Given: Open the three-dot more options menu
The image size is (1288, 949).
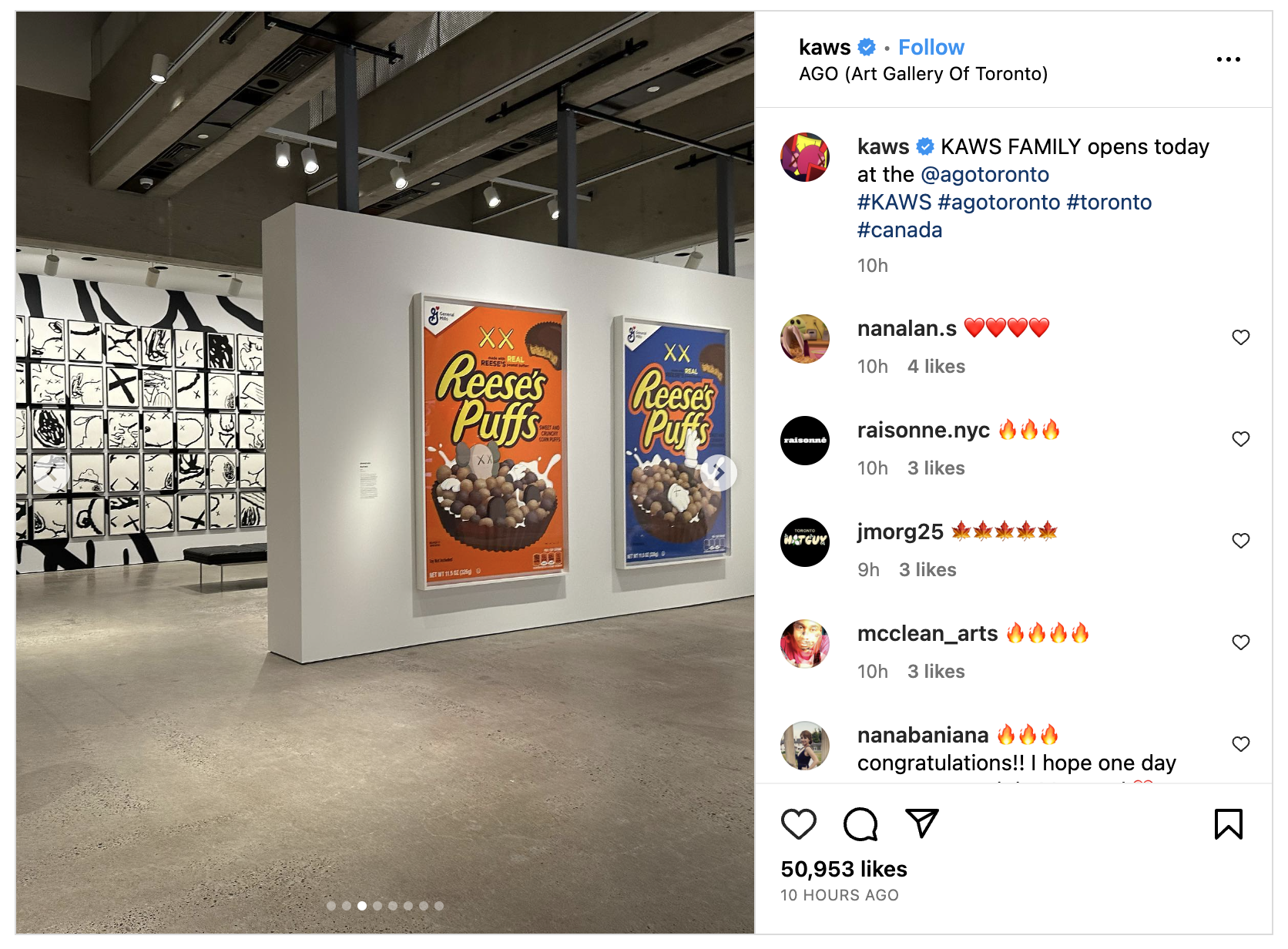Looking at the screenshot, I should (1229, 59).
